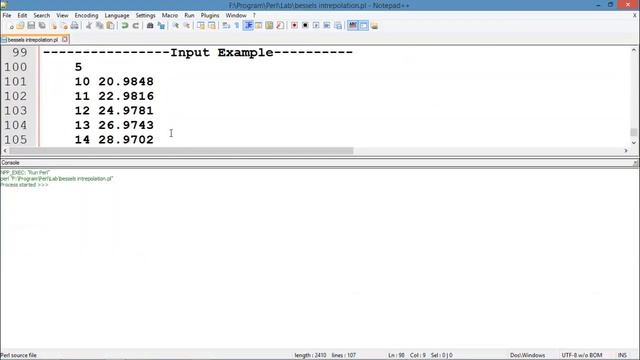The image size is (640, 360).
Task: Toggle the INS insert mode indicator
Action: tap(622, 355)
